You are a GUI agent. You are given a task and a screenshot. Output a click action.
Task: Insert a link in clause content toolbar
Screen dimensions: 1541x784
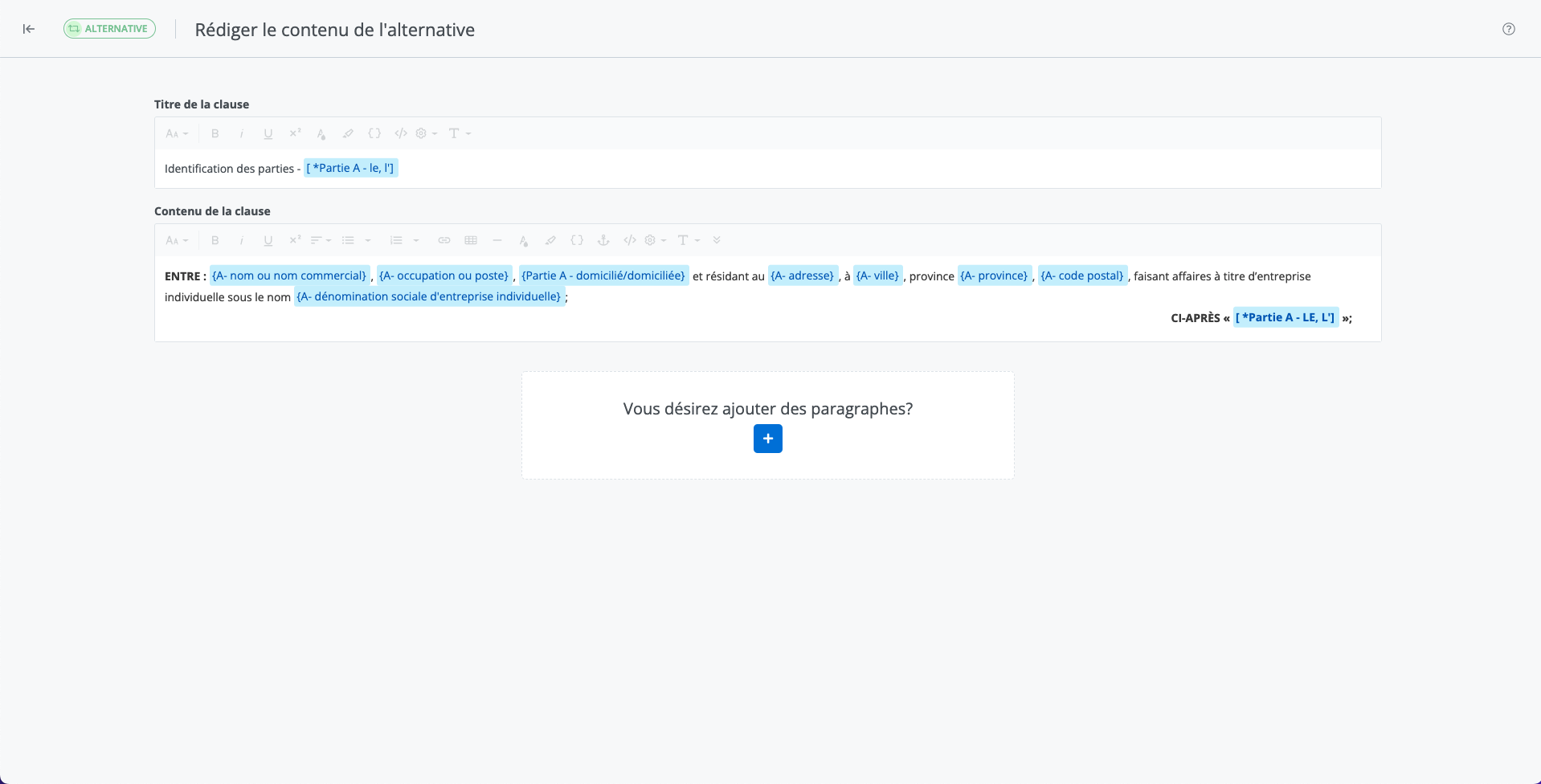pyautogui.click(x=444, y=240)
